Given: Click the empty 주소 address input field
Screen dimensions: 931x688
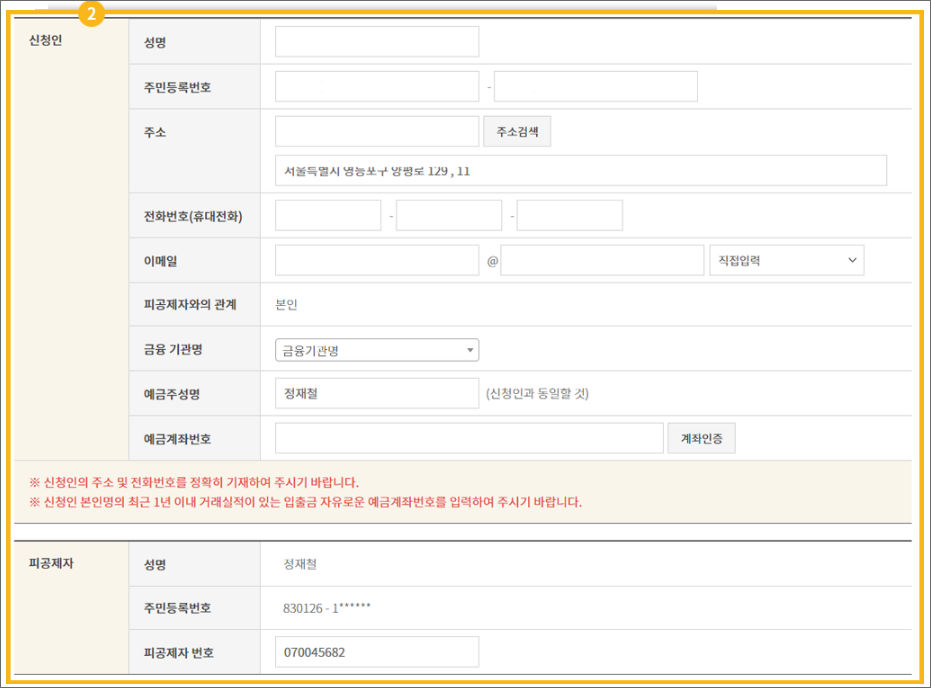Looking at the screenshot, I should coord(376,131).
